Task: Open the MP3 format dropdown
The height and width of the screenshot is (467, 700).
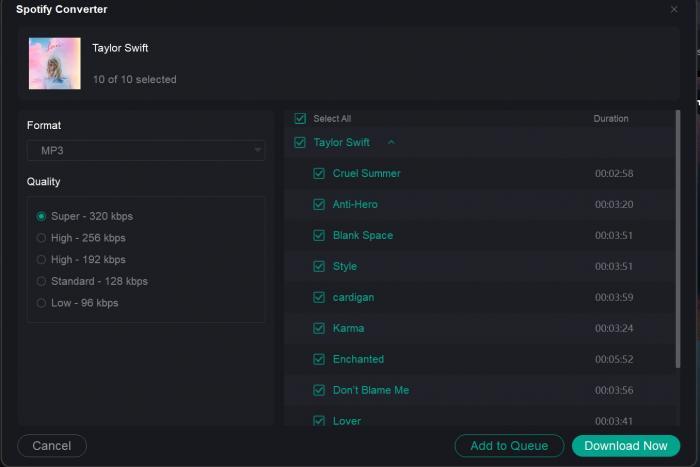Action: point(146,151)
